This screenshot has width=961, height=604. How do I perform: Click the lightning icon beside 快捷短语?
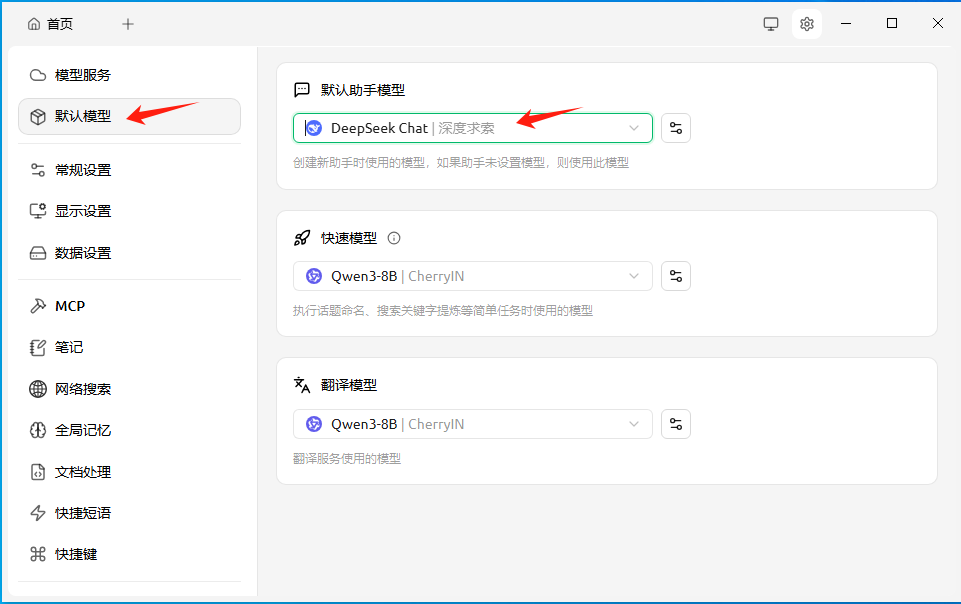tap(37, 513)
